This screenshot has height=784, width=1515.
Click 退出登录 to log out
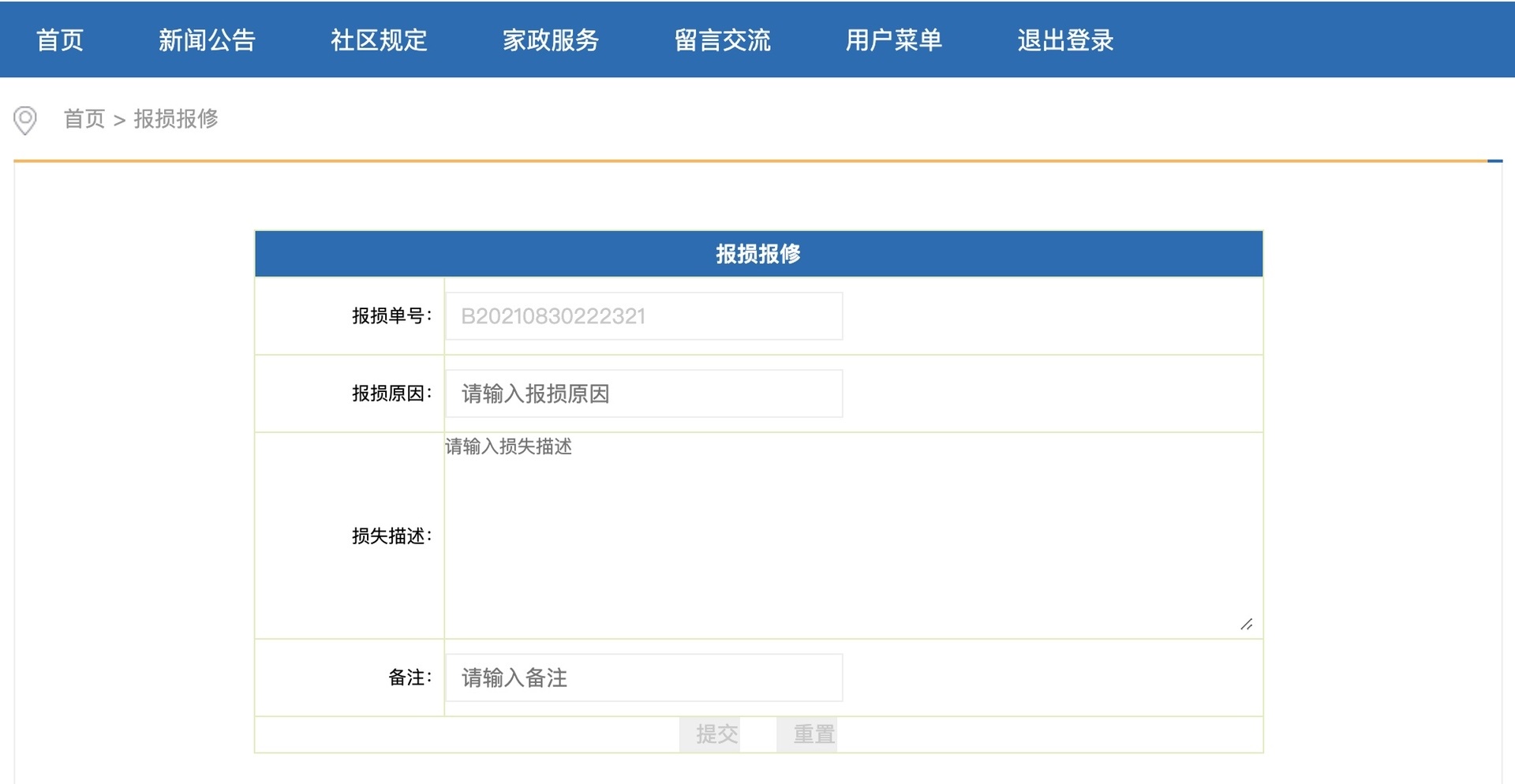[1065, 40]
